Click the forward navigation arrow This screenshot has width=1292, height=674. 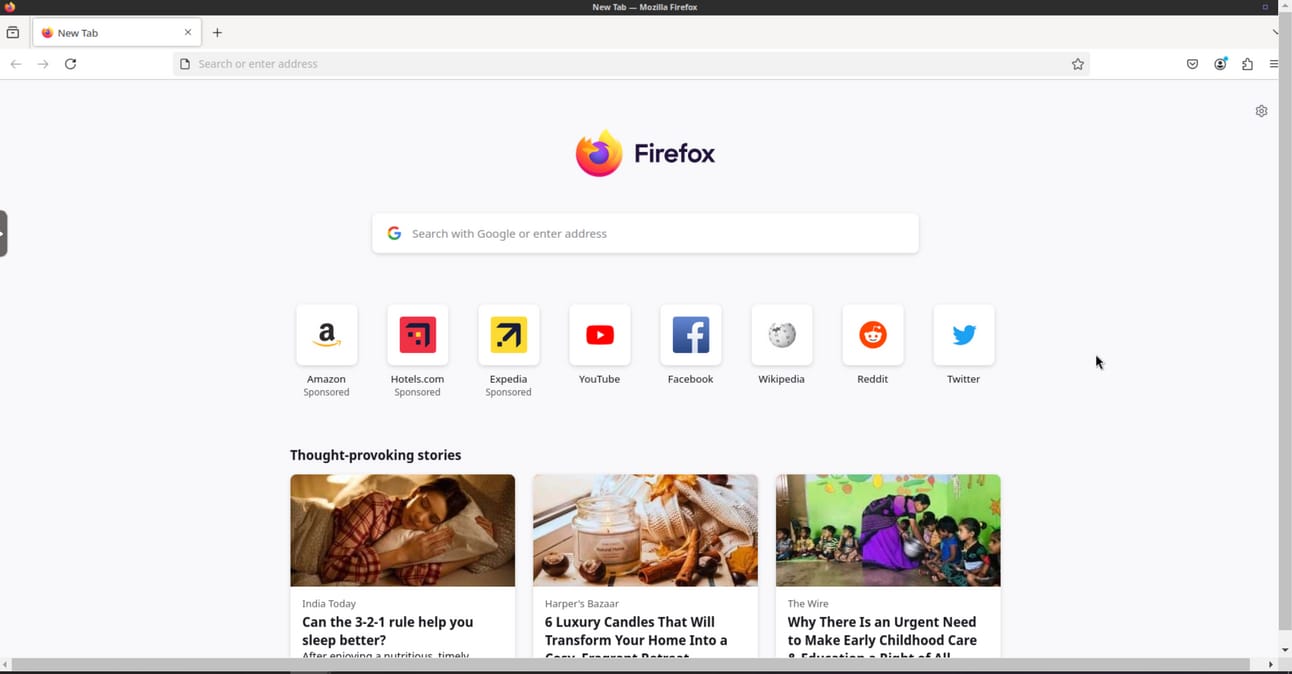(43, 64)
